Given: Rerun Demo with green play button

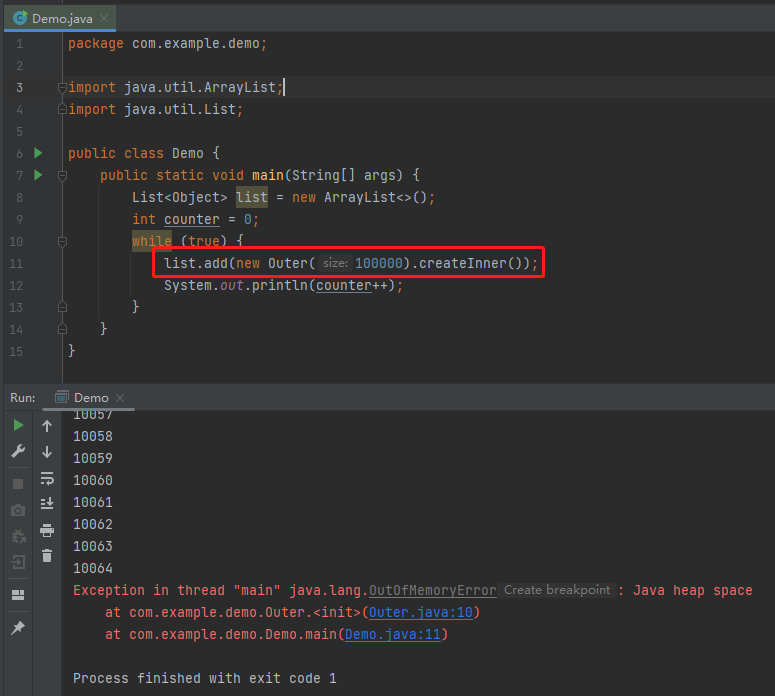Looking at the screenshot, I should pyautogui.click(x=18, y=425).
